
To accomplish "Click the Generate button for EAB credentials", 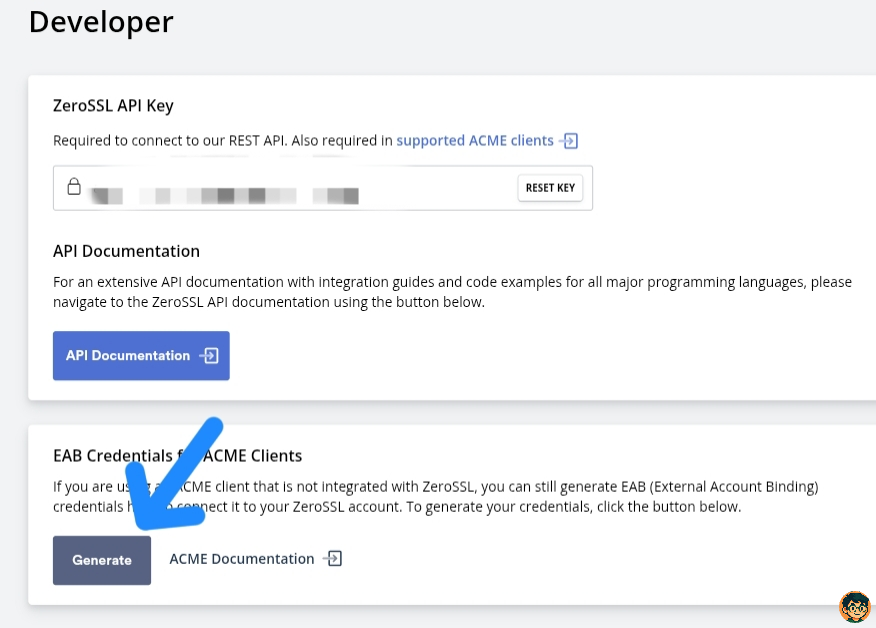I will (102, 560).
